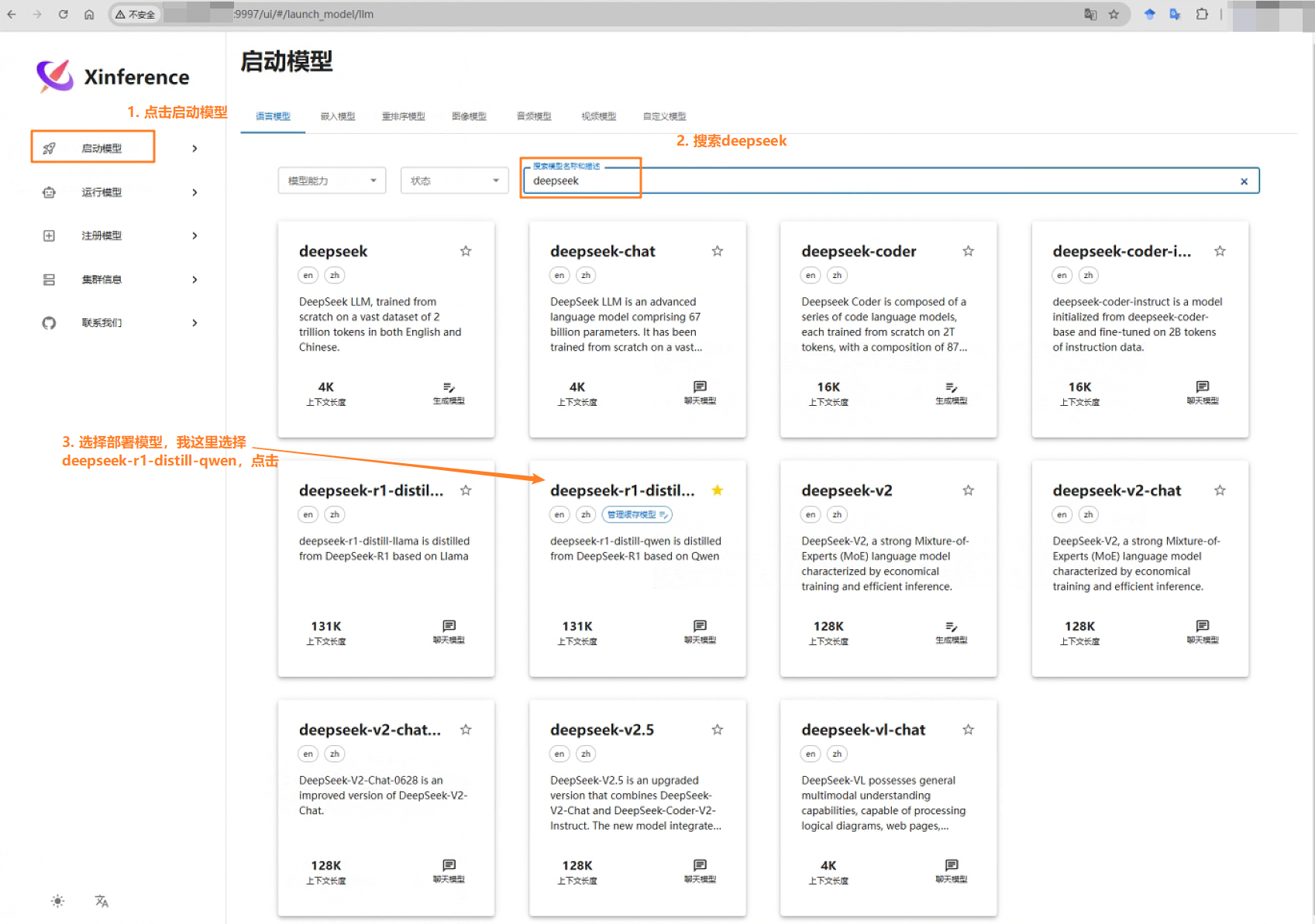Open the 状态 status dropdown
Viewport: 1315px width, 924px height.
click(x=455, y=180)
